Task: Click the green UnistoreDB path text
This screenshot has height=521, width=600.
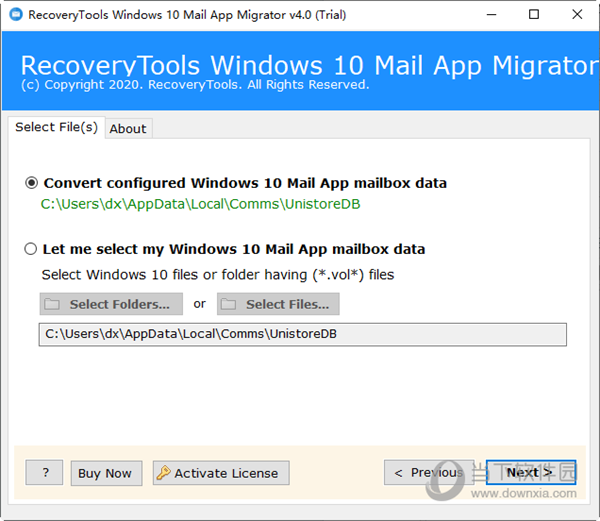Action: [201, 204]
